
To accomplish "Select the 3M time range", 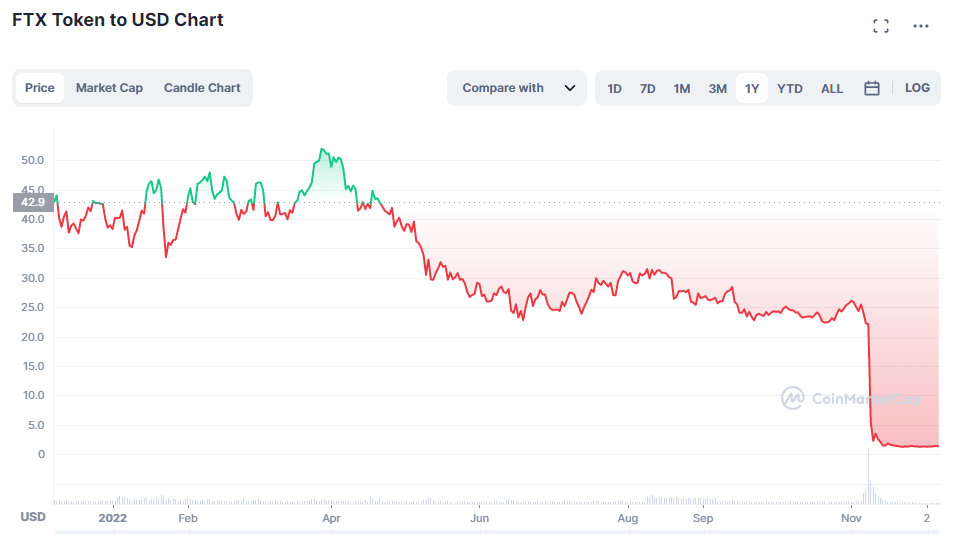I will pos(718,88).
